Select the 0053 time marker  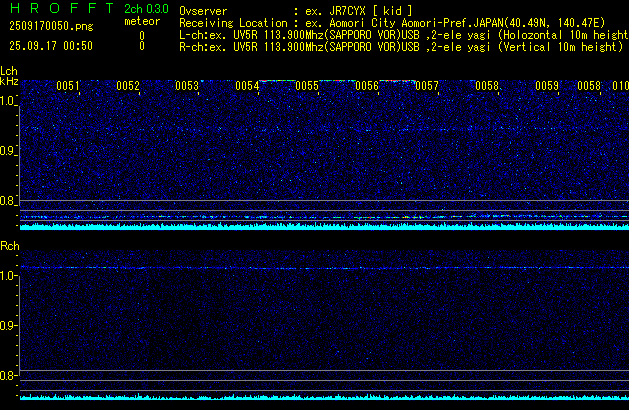(x=187, y=86)
